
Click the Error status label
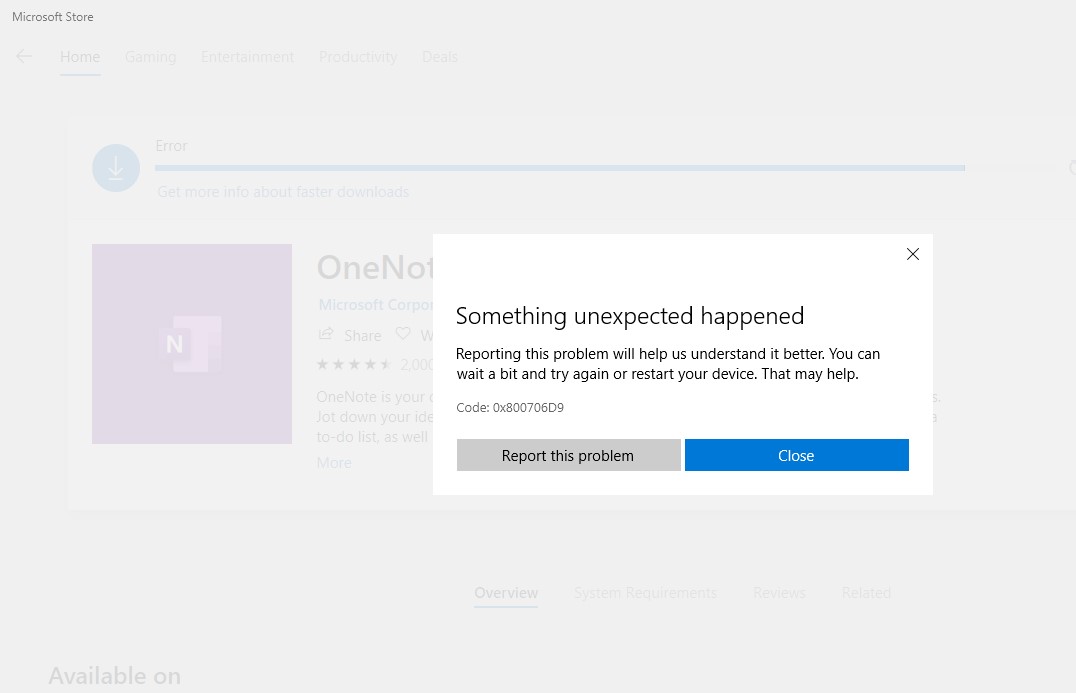[171, 146]
